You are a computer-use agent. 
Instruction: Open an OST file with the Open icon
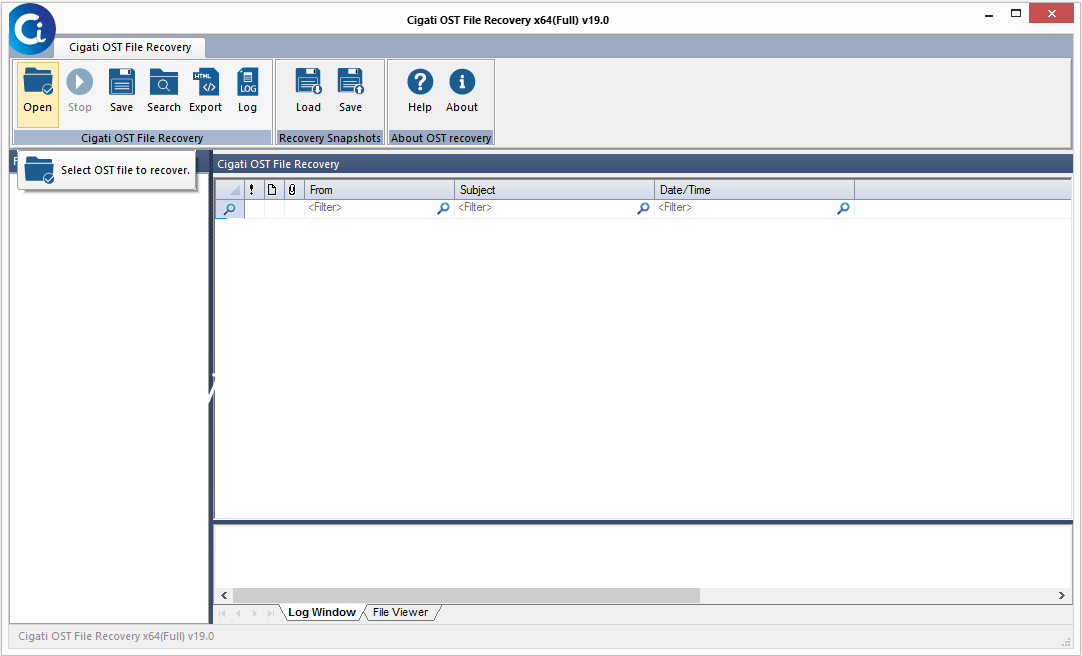(x=38, y=94)
